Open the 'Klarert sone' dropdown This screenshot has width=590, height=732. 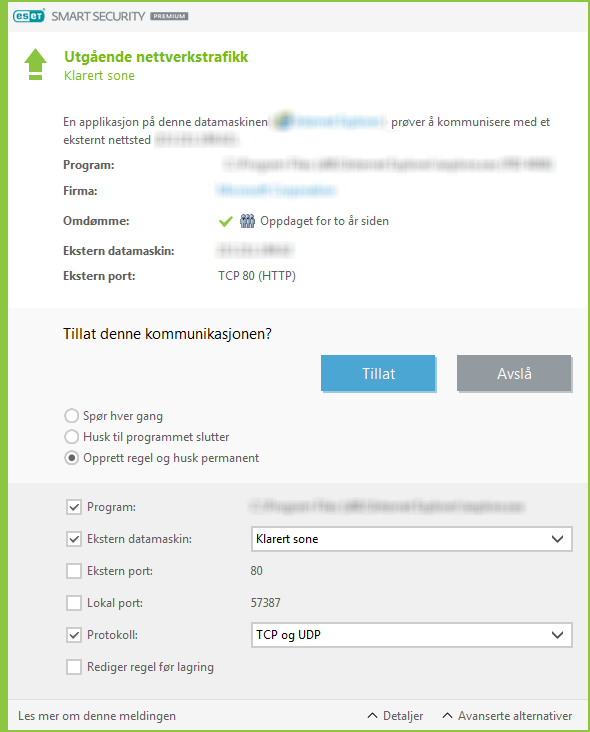tap(412, 539)
